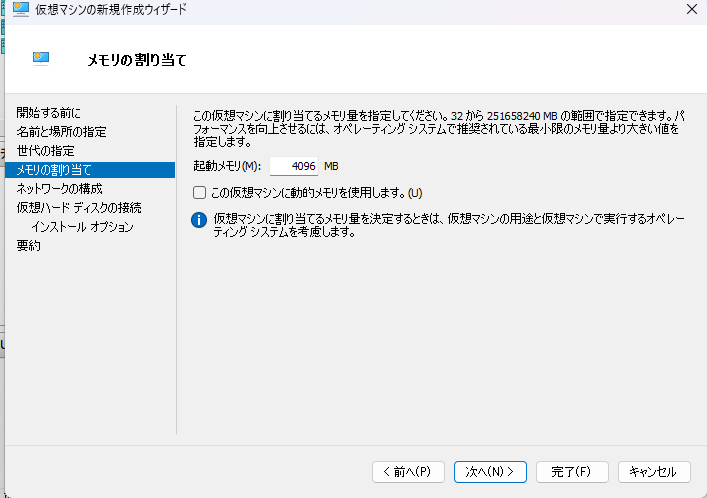Viewport: 707px width, 498px height.
Task: Select インストール オプション sub-step
Action: pos(82,227)
